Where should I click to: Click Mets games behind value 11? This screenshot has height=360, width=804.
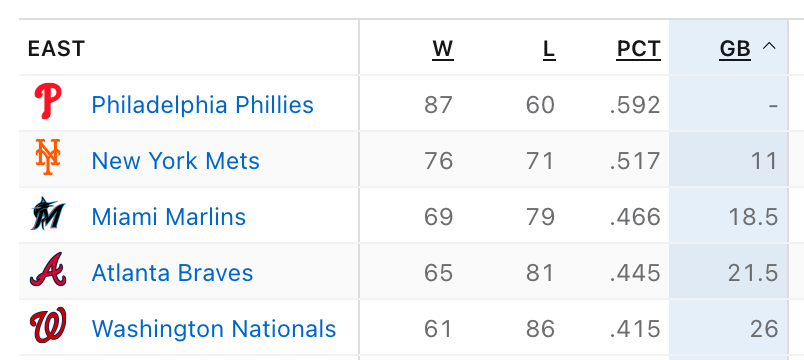[765, 161]
